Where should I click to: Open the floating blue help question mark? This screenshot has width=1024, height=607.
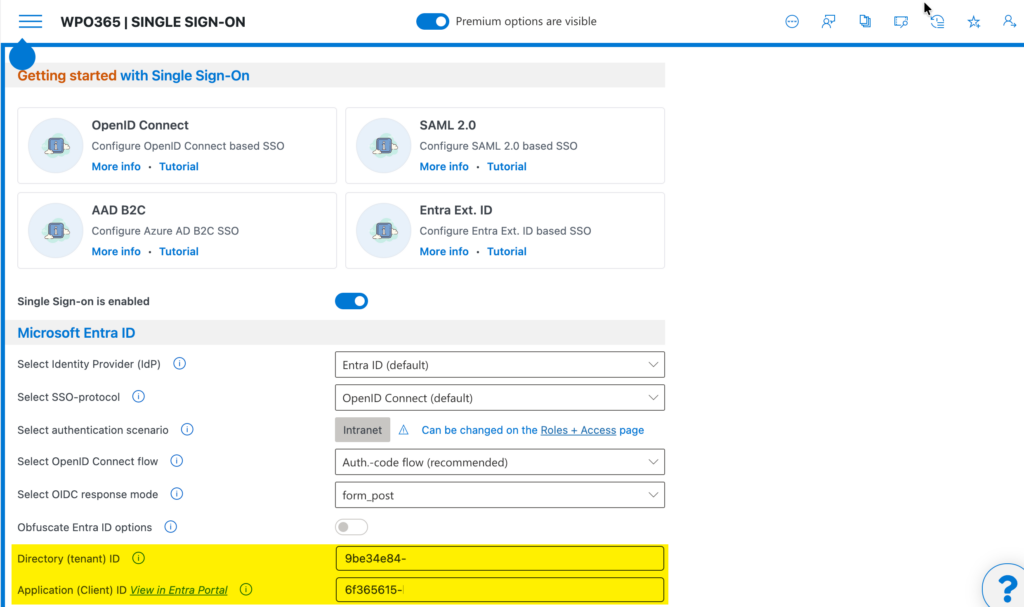[1003, 587]
